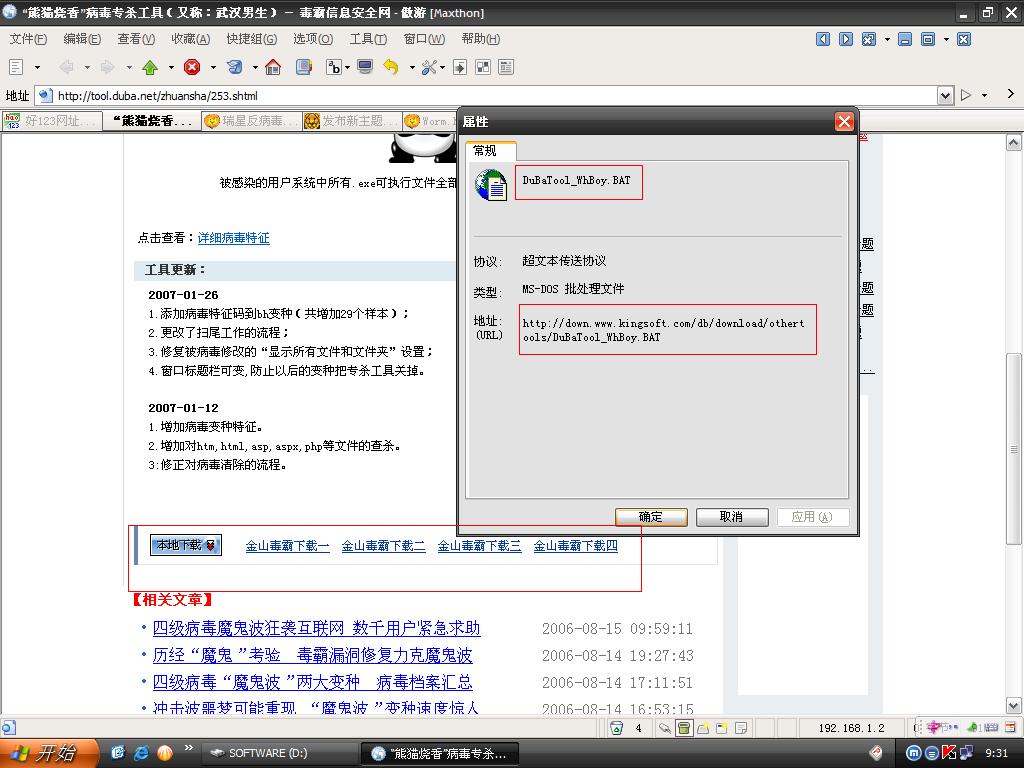Click the 开始 Start button

[48, 753]
